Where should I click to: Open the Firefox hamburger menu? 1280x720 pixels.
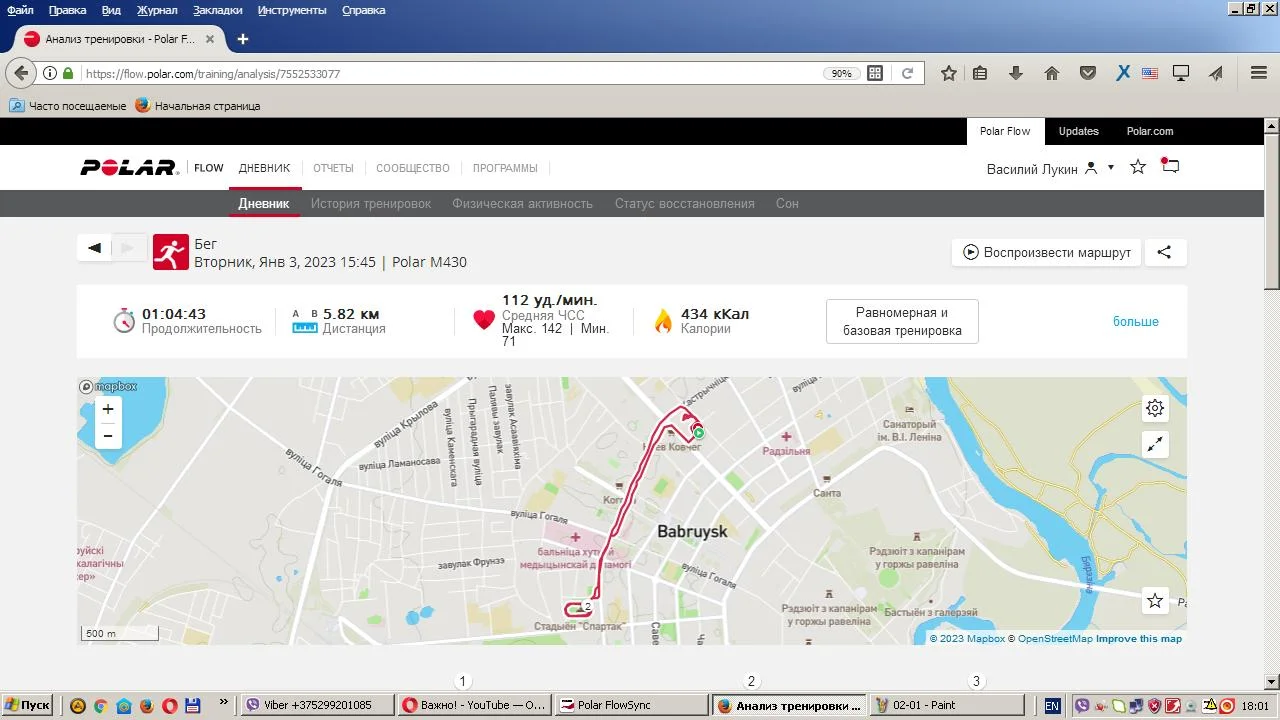click(x=1259, y=73)
